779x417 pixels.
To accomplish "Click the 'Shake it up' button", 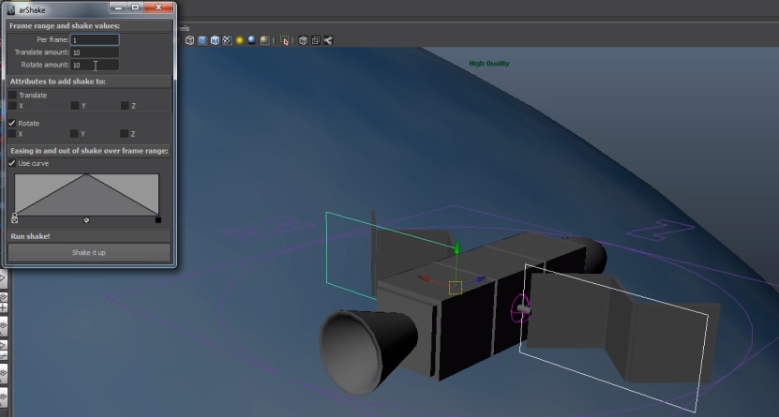I will coord(89,252).
